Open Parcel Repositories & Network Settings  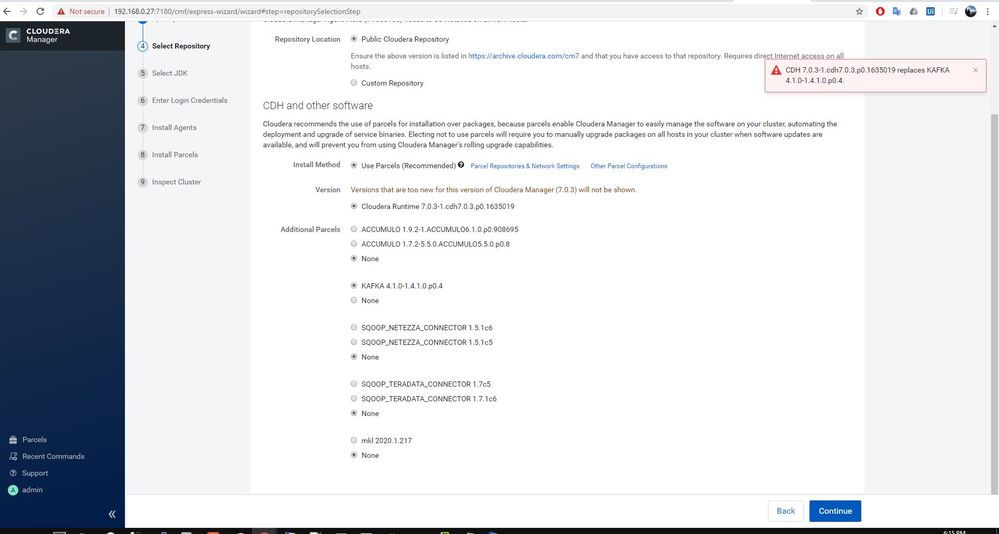[525, 166]
